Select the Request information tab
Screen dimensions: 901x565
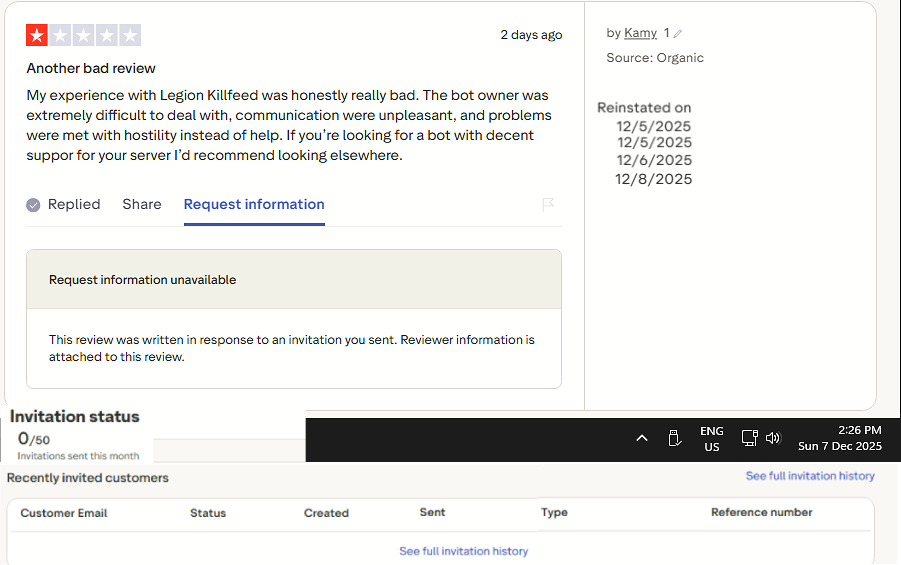point(254,204)
